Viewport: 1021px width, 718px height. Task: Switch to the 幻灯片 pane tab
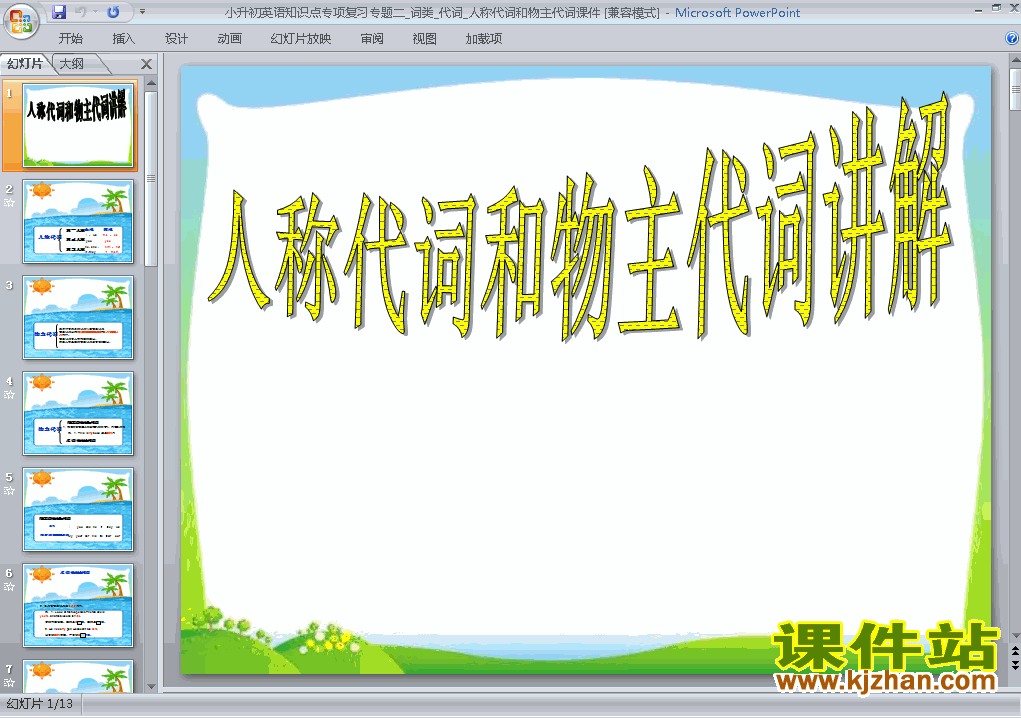point(25,64)
